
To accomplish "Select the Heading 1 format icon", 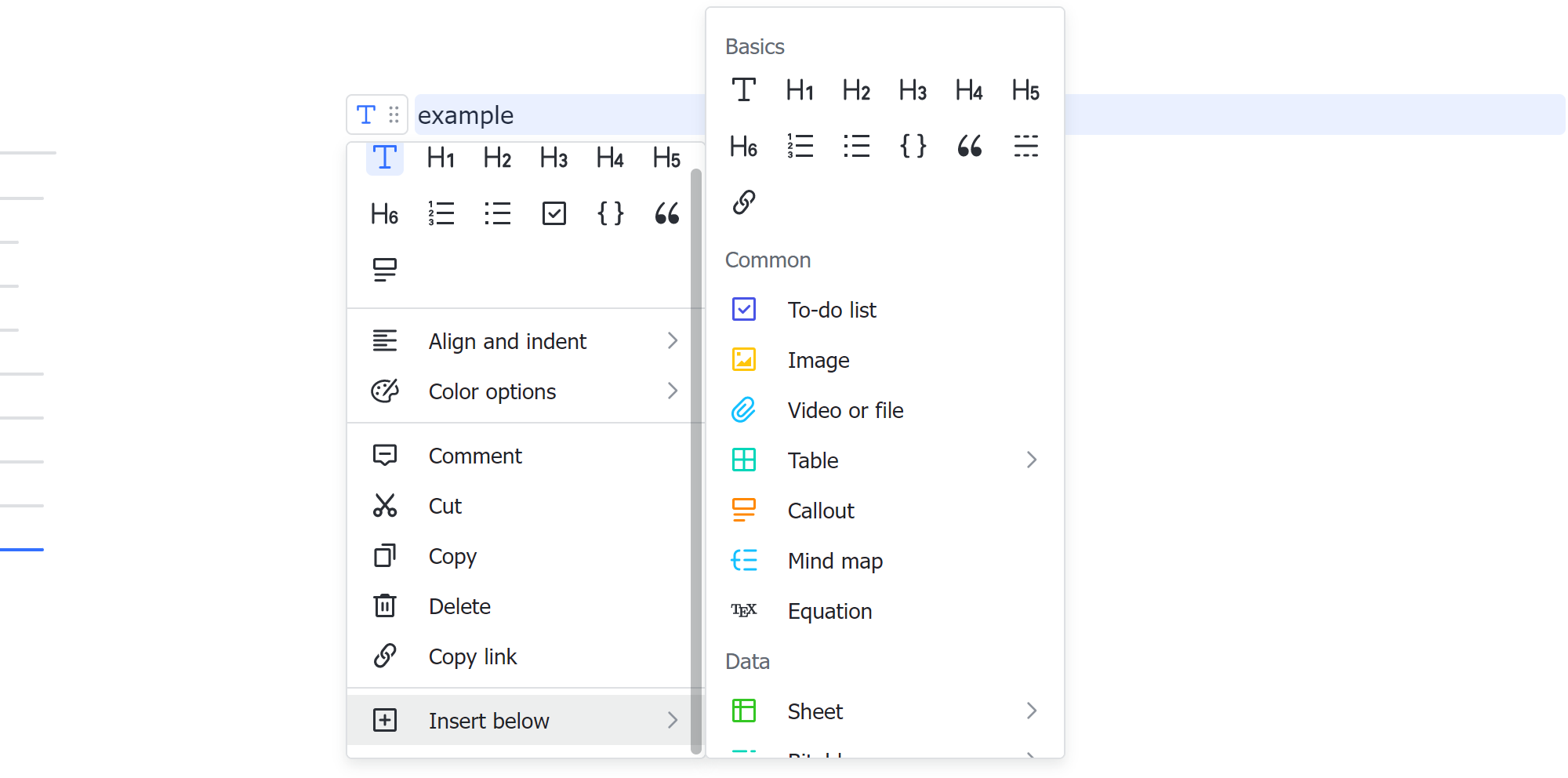I will tap(441, 158).
